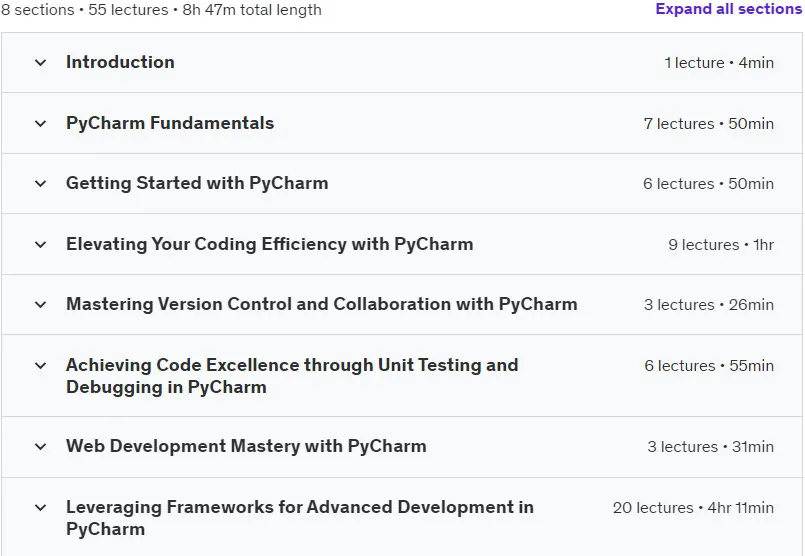805x556 pixels.
Task: Expand Mastering Version Control section chevron
Action: point(41,304)
